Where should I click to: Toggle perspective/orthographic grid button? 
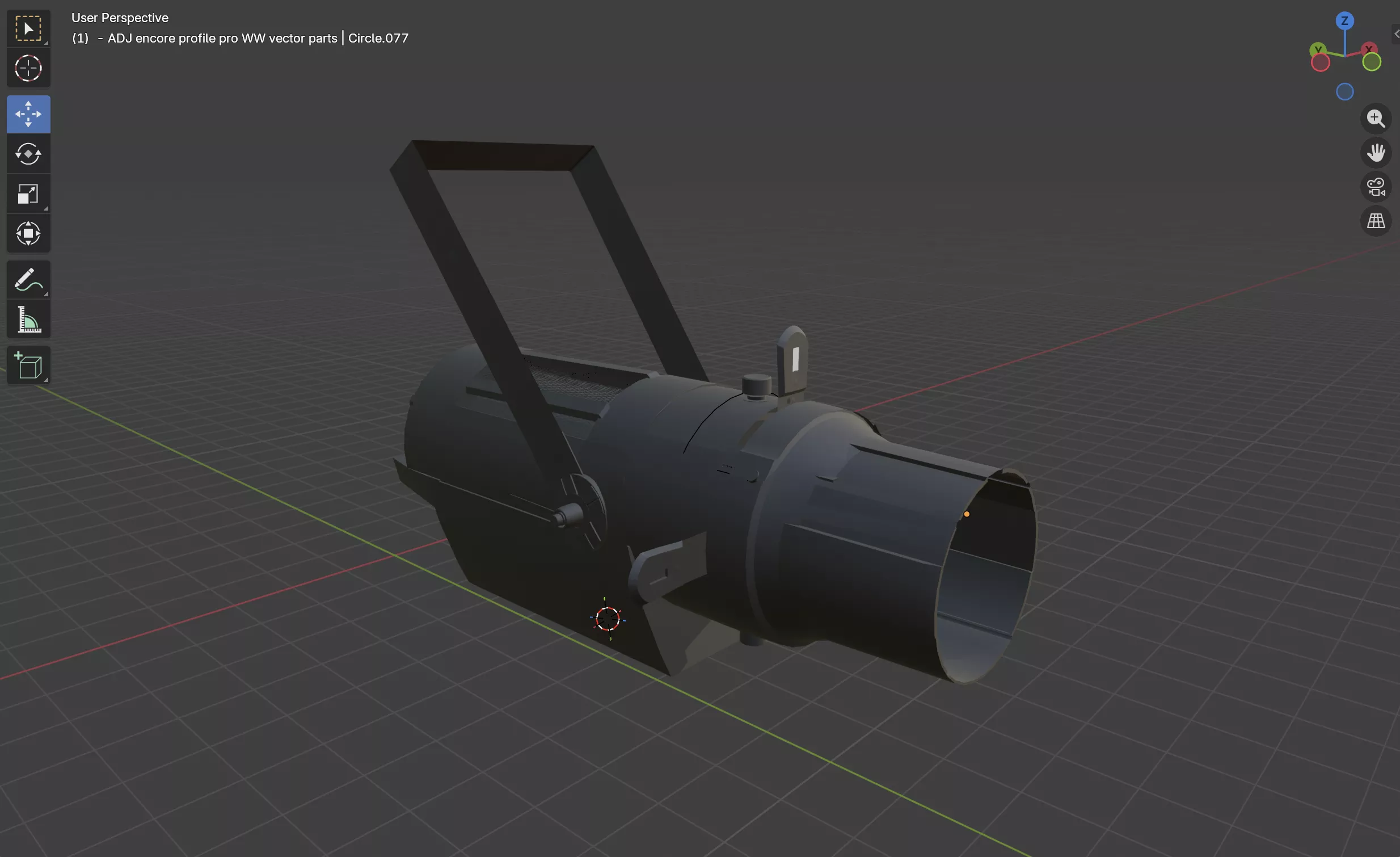[1376, 221]
